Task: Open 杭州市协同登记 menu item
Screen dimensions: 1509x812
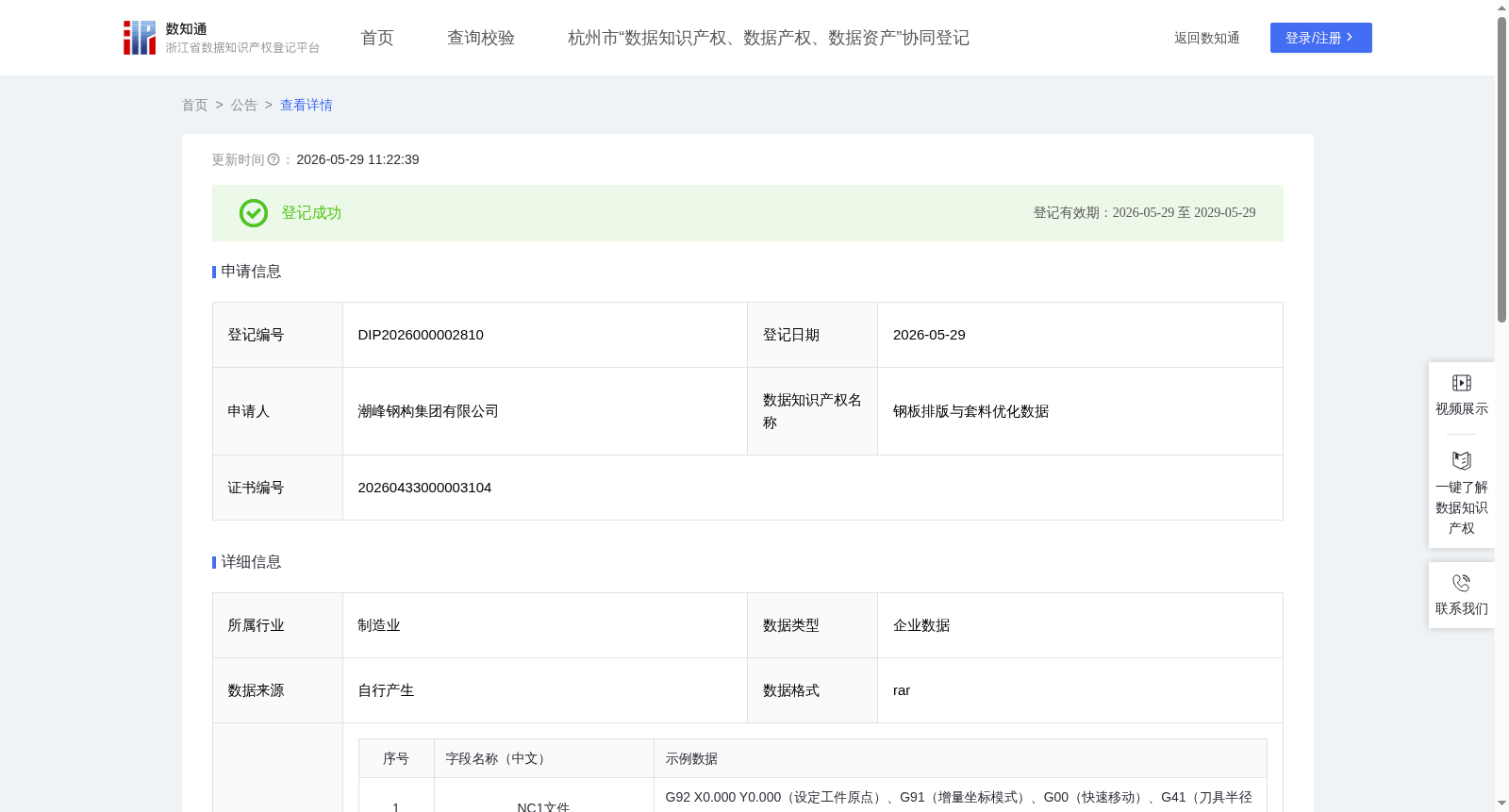Action: [x=769, y=38]
